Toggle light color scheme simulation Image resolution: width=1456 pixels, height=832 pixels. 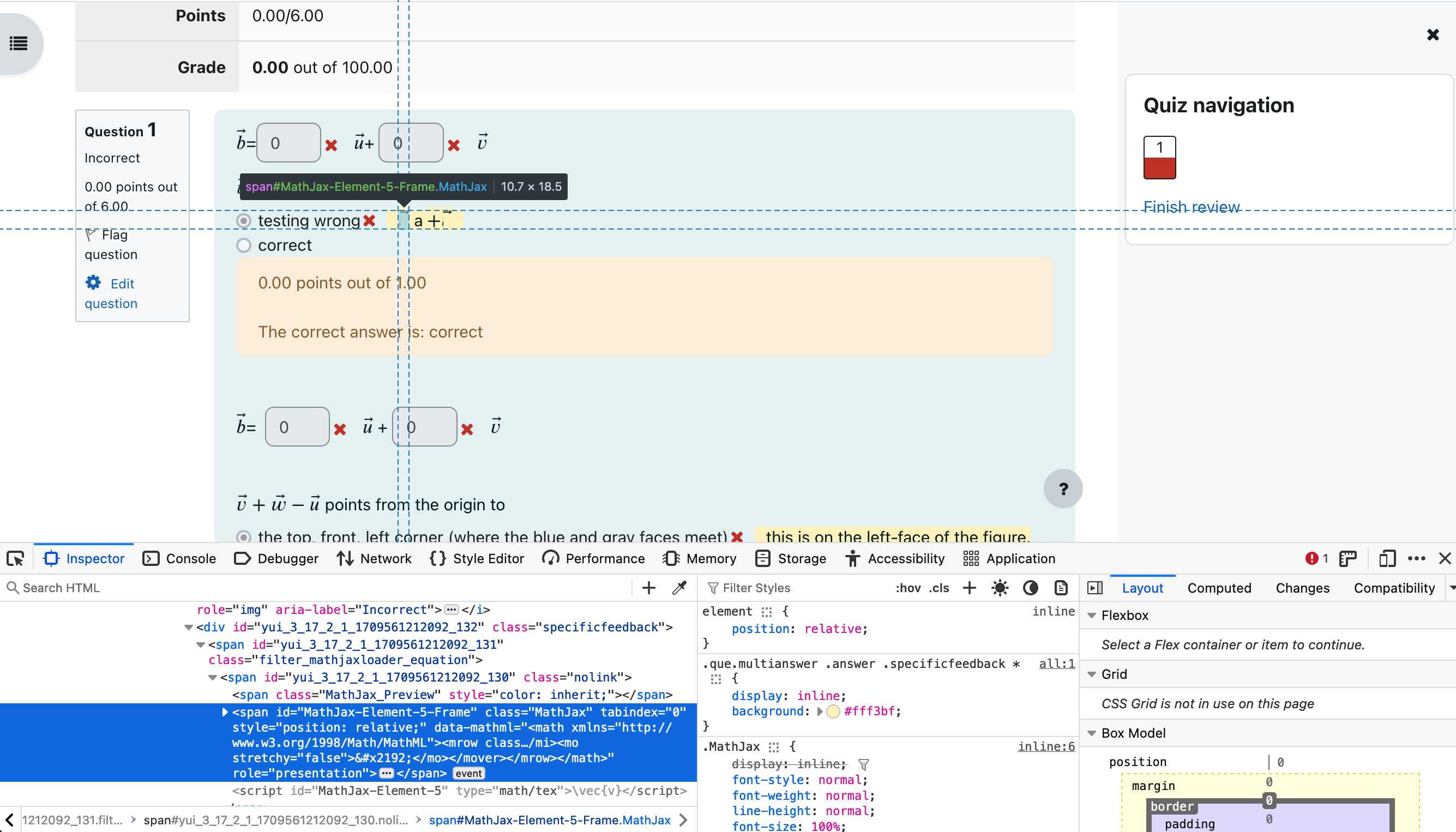pos(1000,587)
